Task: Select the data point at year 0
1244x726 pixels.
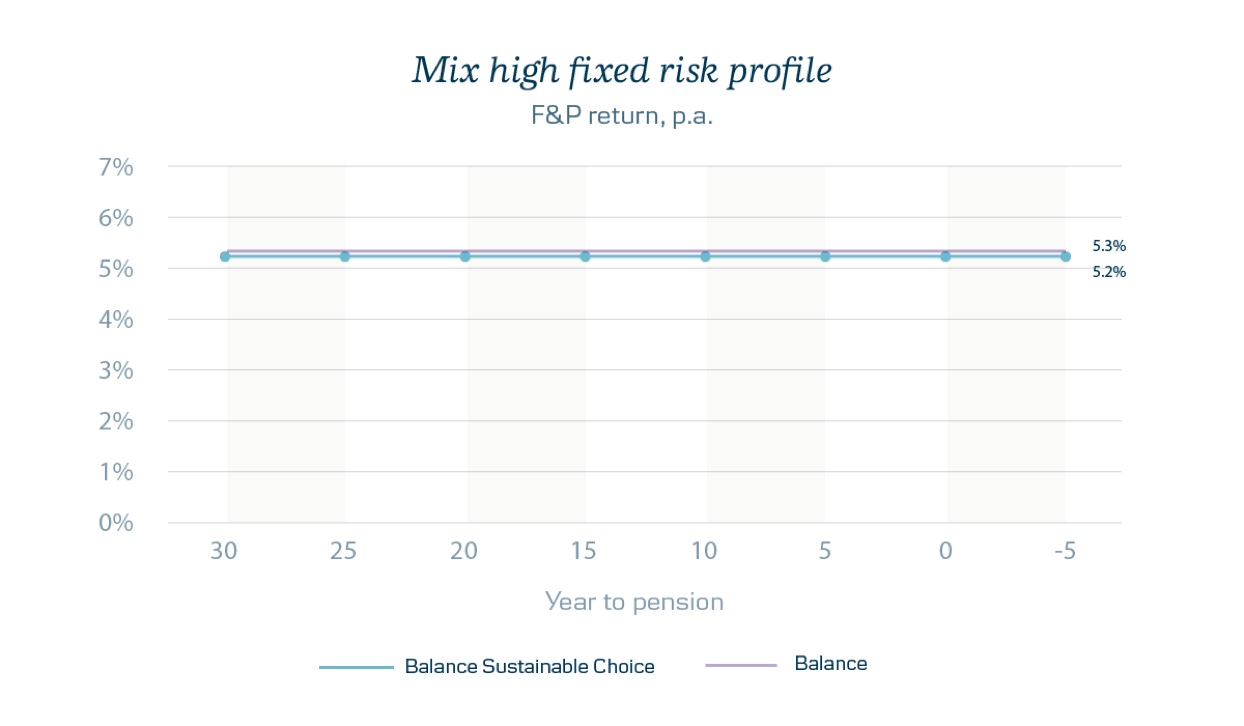Action: point(945,257)
